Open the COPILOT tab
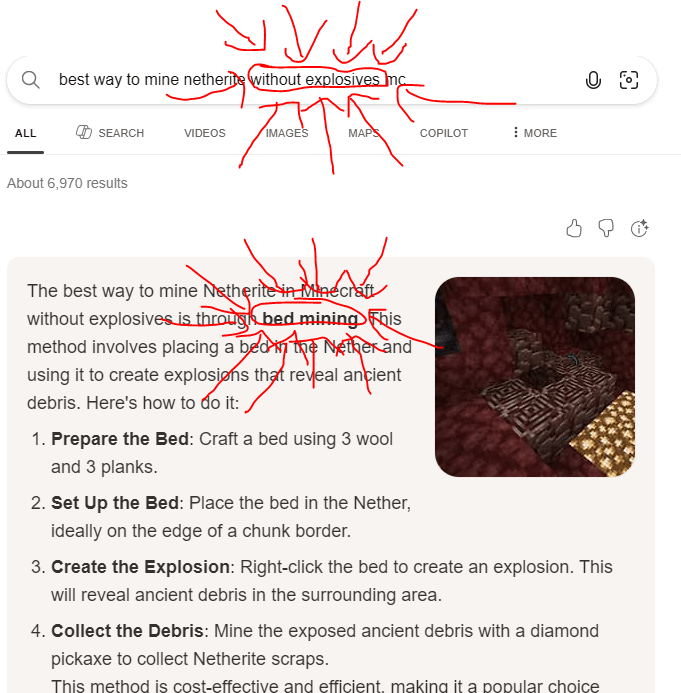 point(444,133)
